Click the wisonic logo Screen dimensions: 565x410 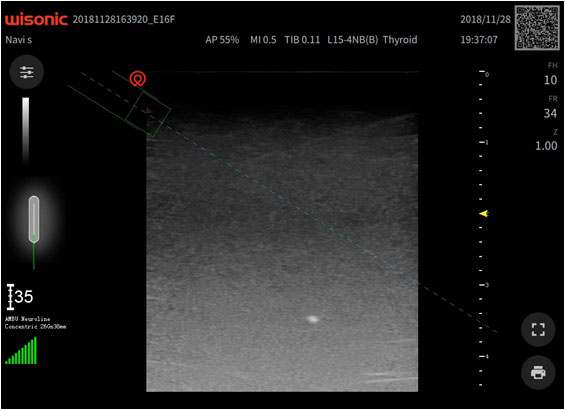tap(36, 19)
